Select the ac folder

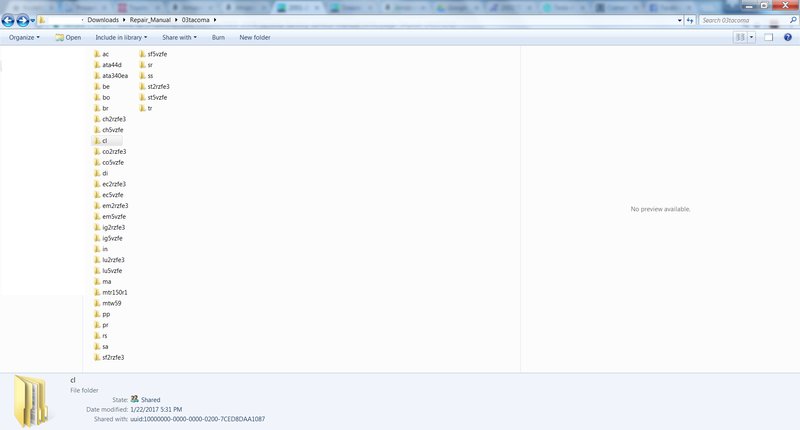[101, 54]
